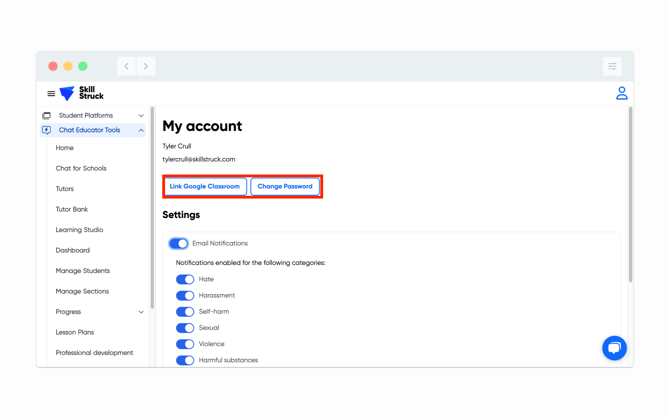Open the window list menu icon
Image resolution: width=670 pixels, height=418 pixels.
(612, 66)
